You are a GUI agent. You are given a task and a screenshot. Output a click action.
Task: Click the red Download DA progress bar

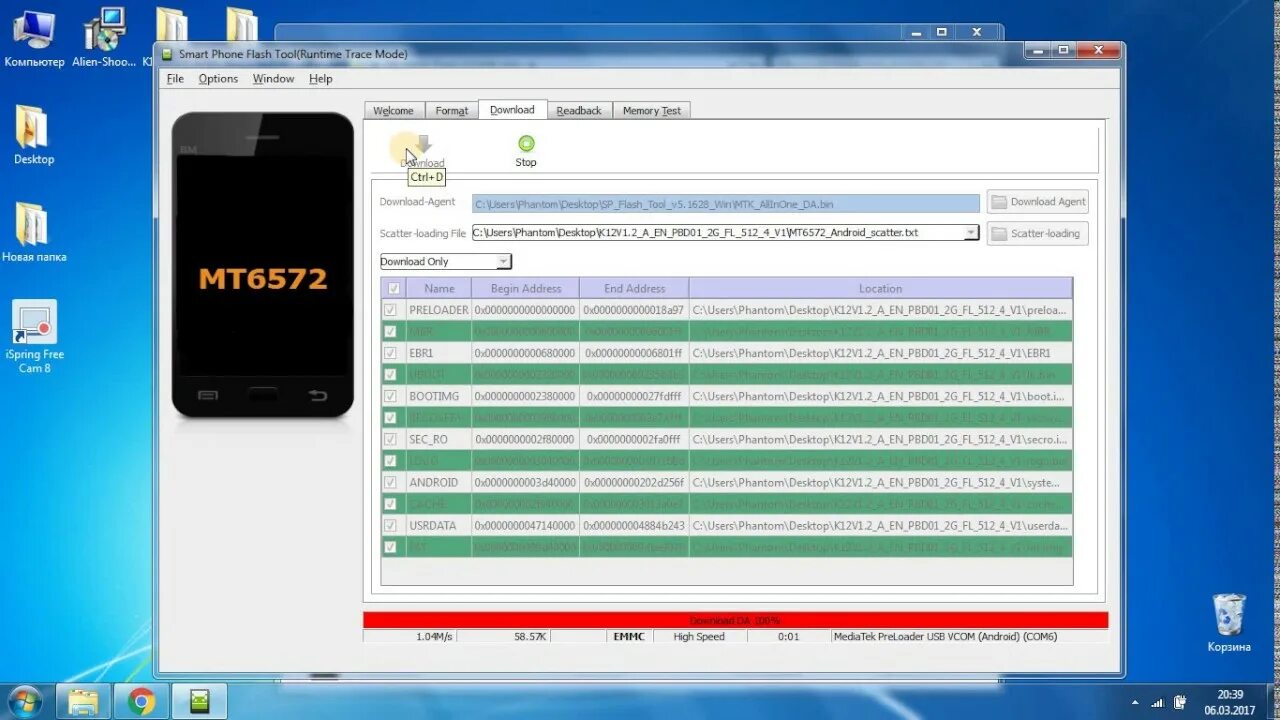click(735, 620)
